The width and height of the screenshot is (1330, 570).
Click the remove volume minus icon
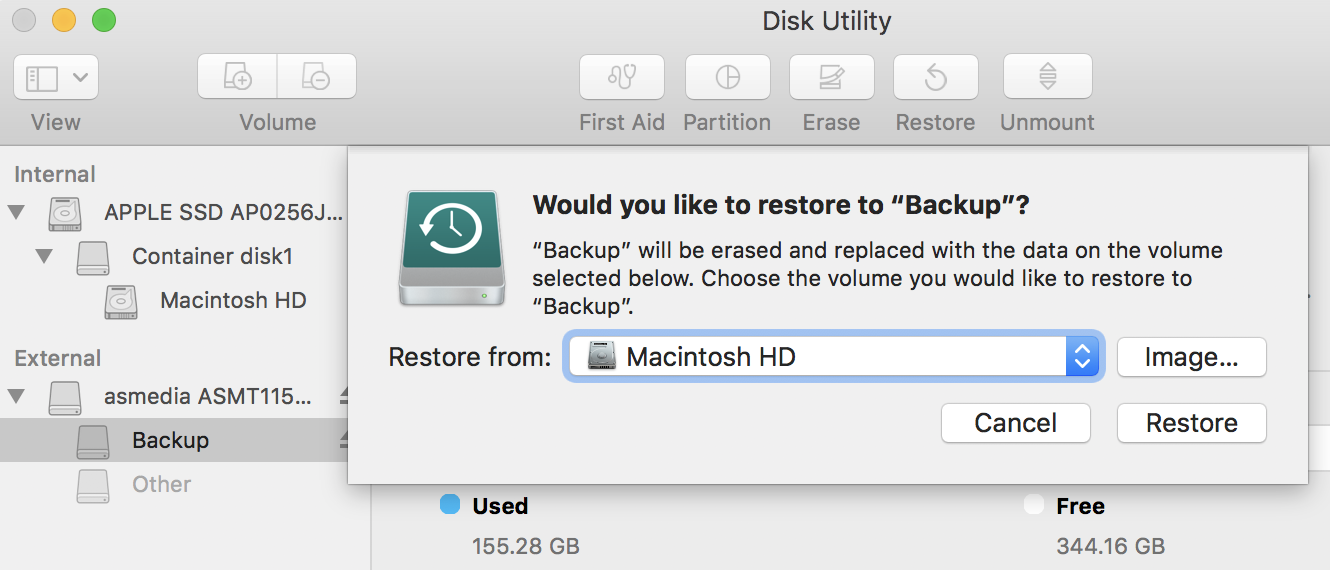tap(317, 77)
